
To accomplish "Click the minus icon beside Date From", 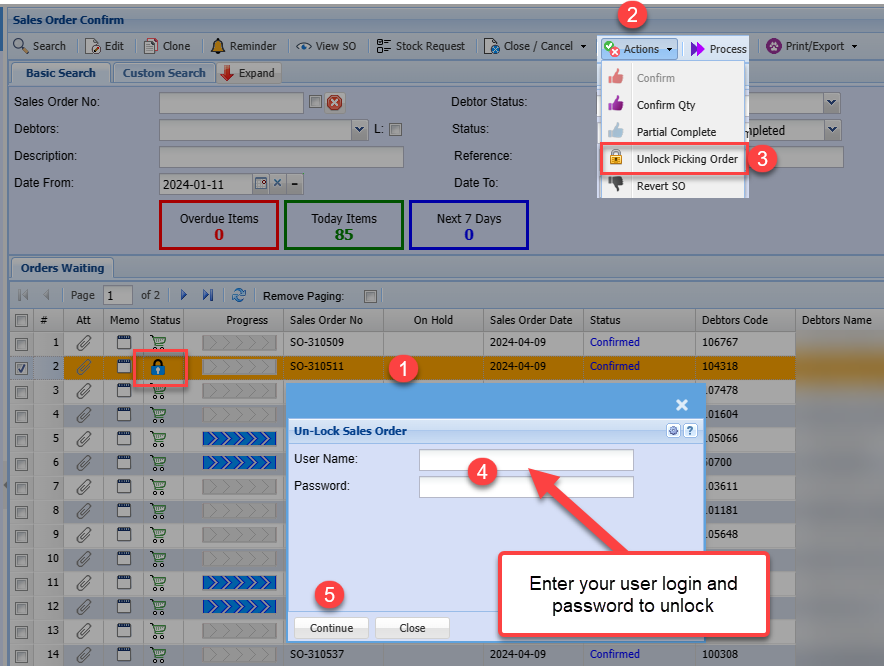I will click(x=295, y=184).
